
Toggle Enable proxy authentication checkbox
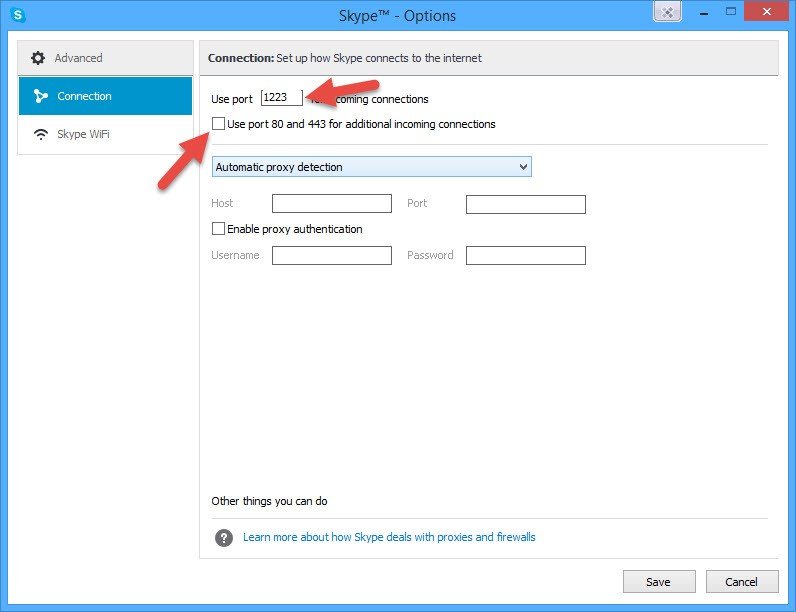point(219,229)
